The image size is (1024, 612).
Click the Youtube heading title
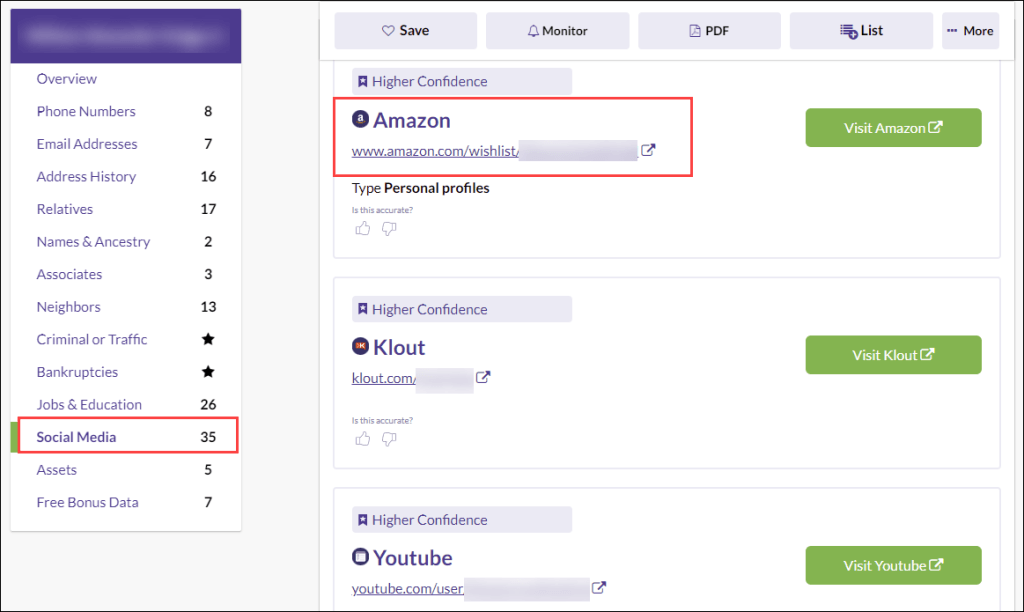(x=413, y=558)
